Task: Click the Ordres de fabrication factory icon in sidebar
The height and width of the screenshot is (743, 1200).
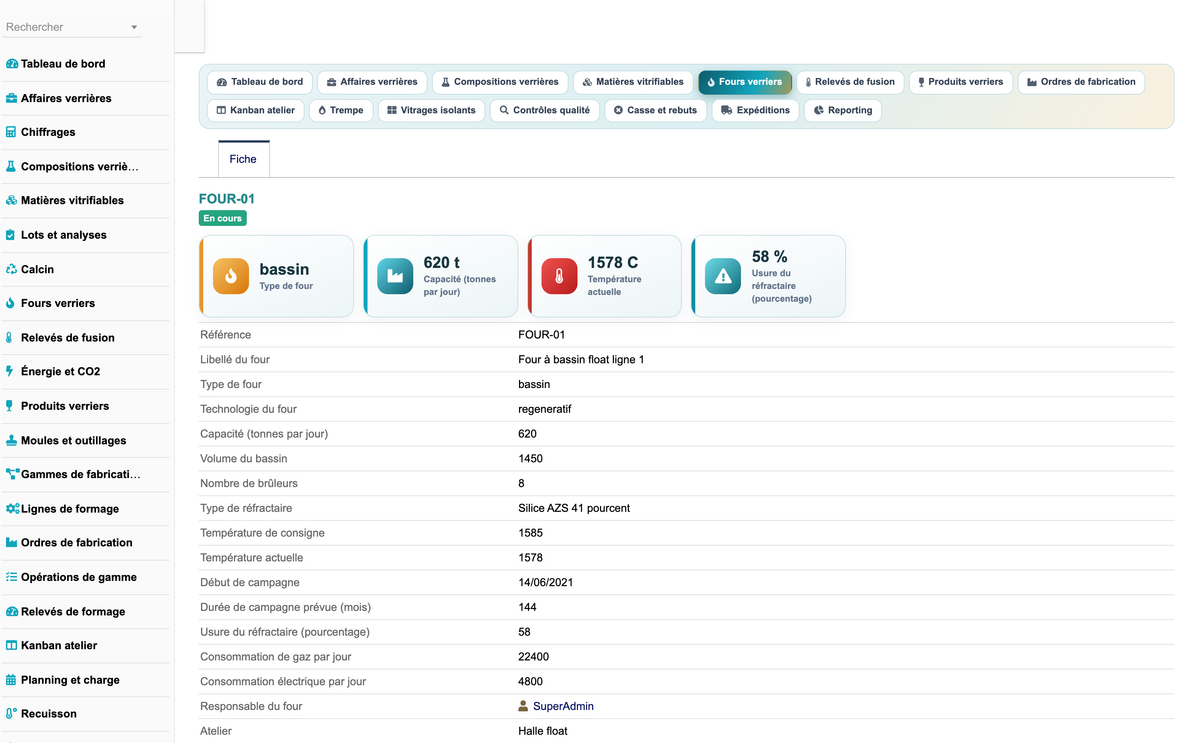Action: (12, 543)
